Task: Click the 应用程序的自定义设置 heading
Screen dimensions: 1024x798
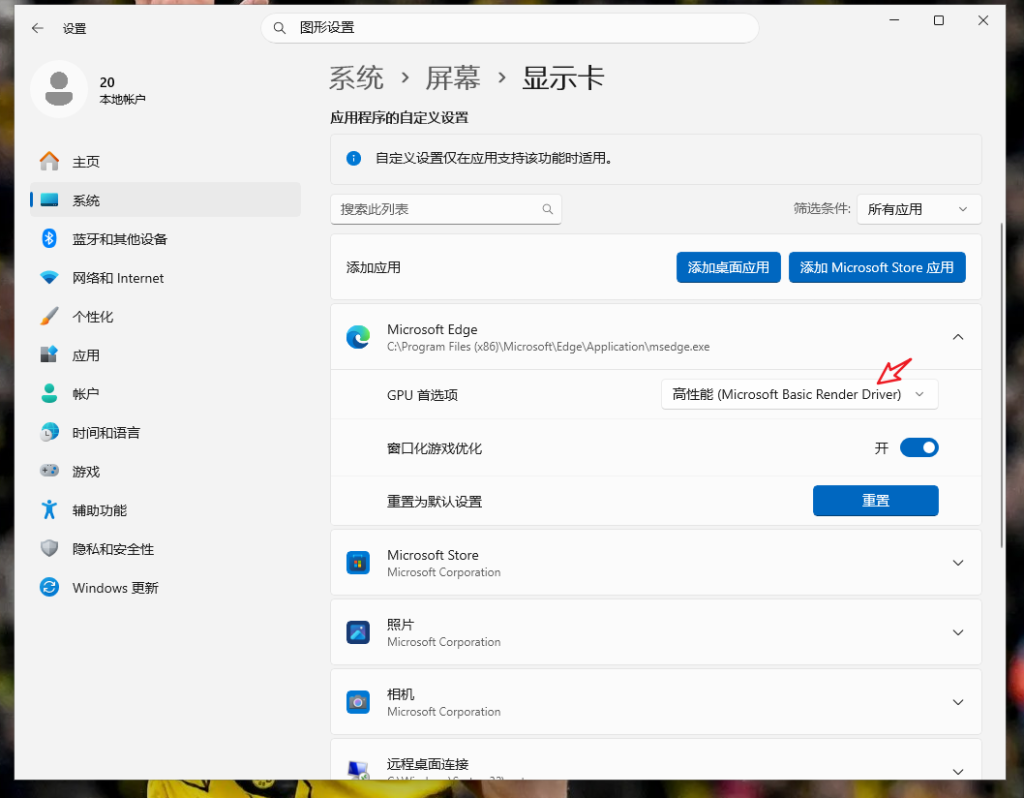Action: click(x=399, y=118)
